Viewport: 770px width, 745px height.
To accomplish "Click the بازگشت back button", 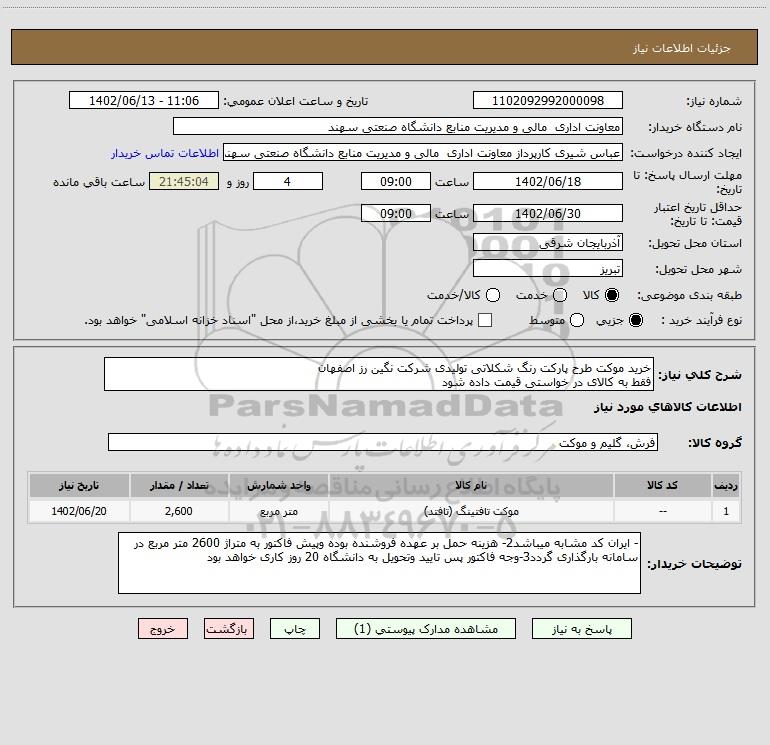I will point(229,629).
